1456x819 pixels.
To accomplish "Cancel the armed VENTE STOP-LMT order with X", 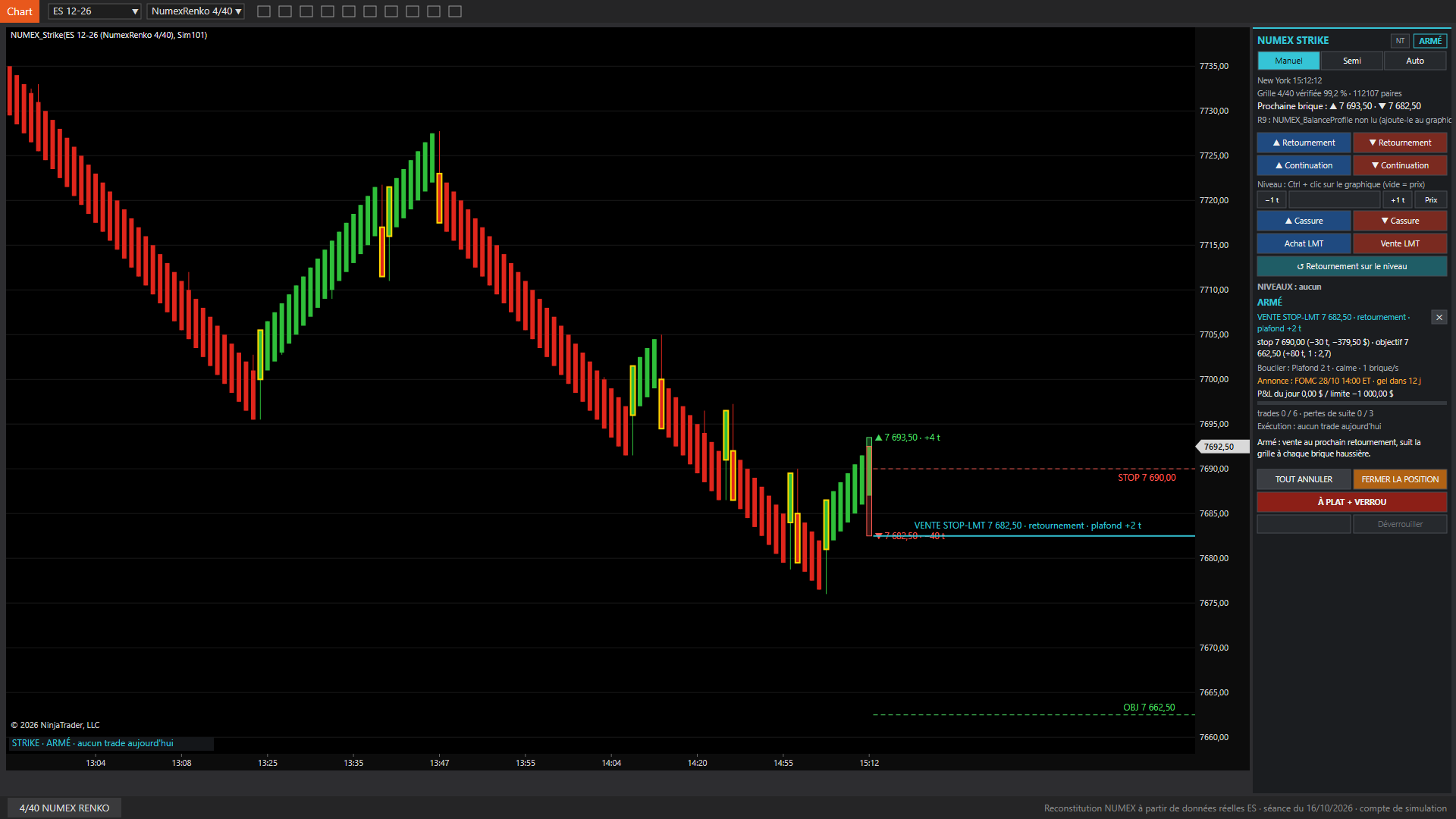I will click(x=1439, y=318).
